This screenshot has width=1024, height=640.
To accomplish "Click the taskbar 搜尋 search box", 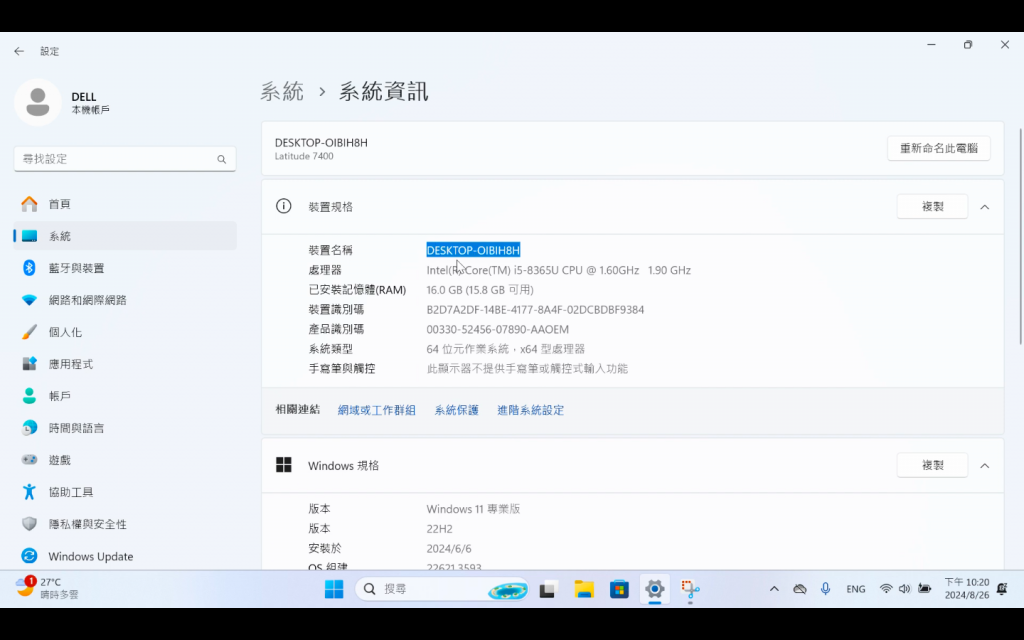I will click(x=442, y=589).
